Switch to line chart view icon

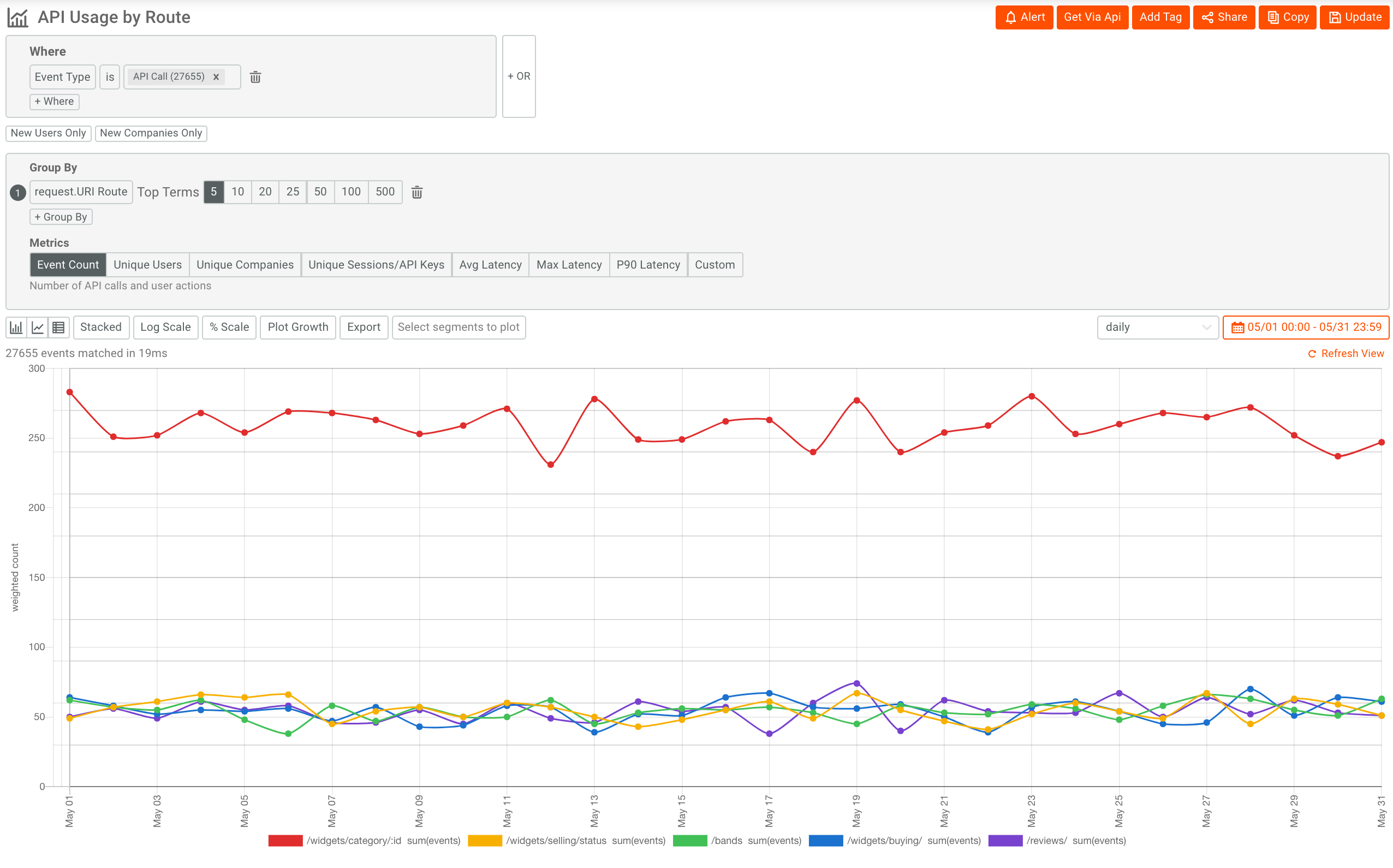point(37,327)
